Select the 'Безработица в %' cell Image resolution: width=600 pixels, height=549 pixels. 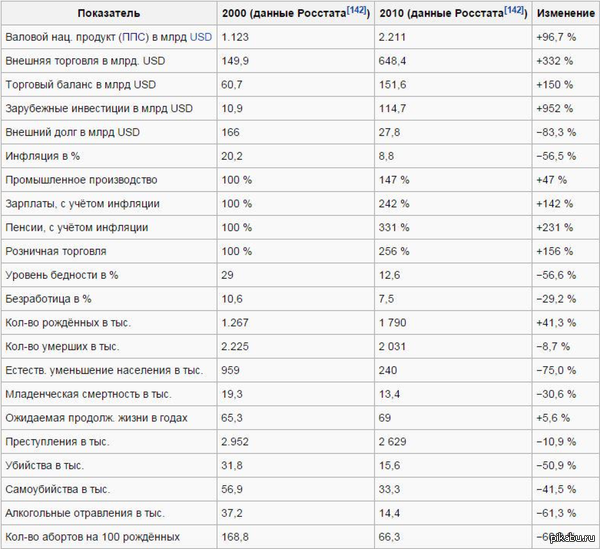48,299
